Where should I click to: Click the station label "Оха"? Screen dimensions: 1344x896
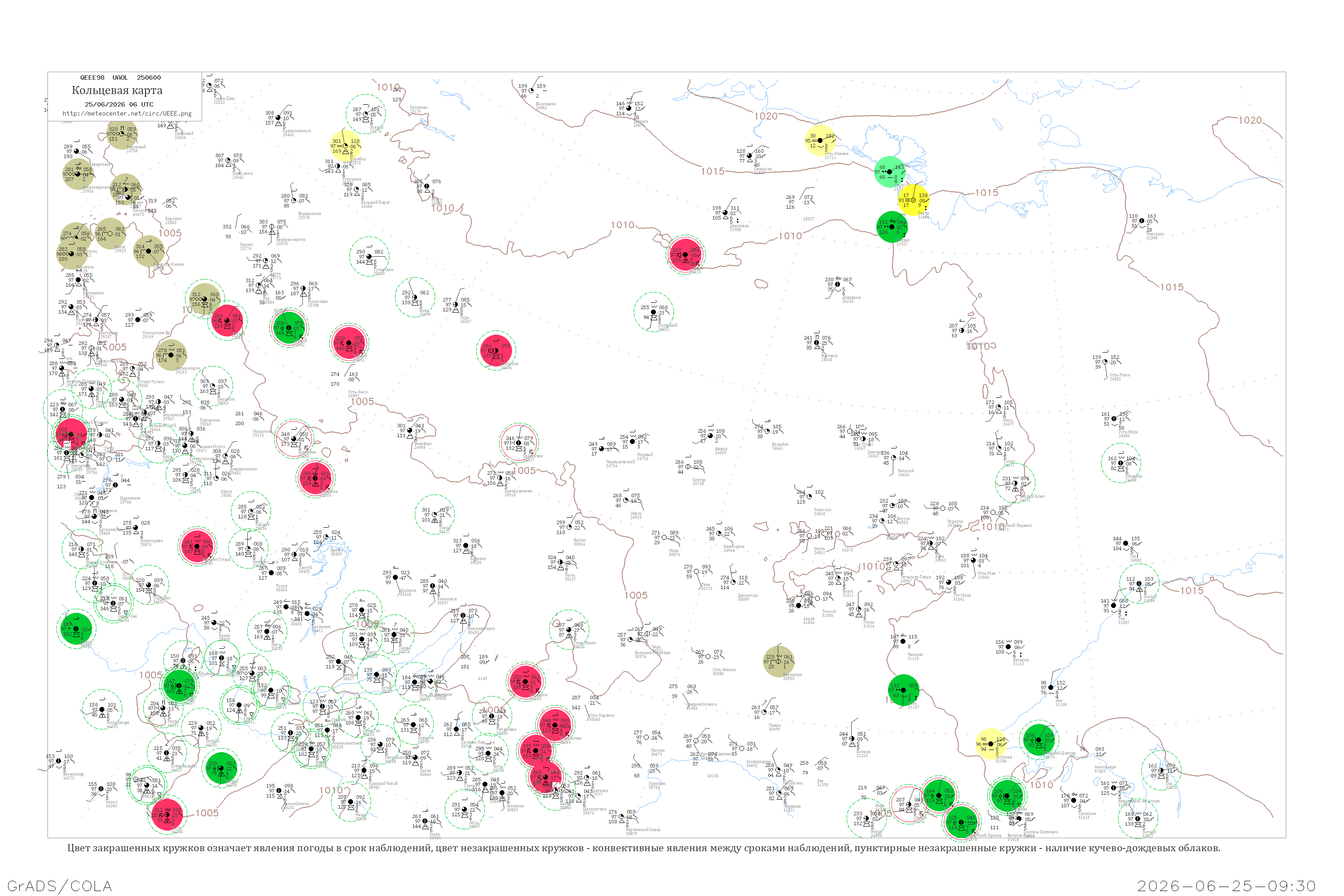point(1169,784)
